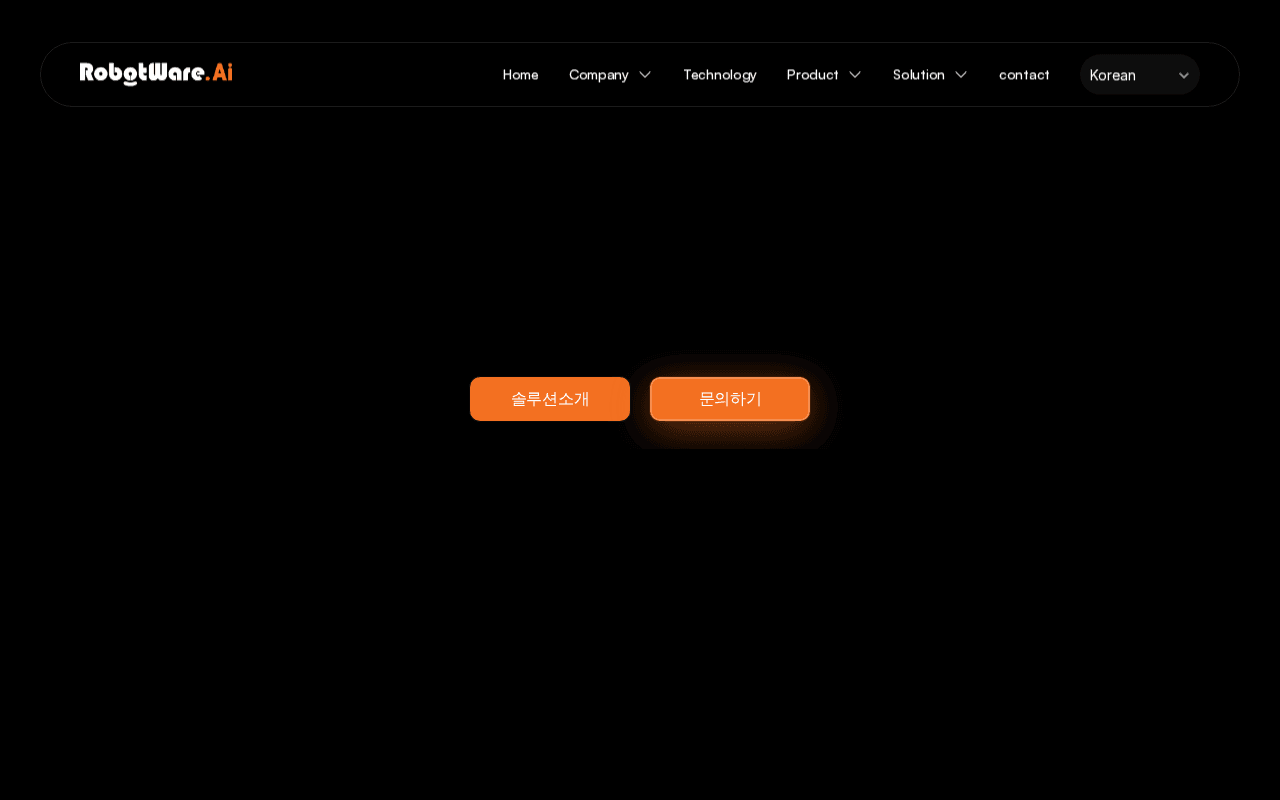Open the Company menu
1280x800 pixels.
tap(598, 75)
